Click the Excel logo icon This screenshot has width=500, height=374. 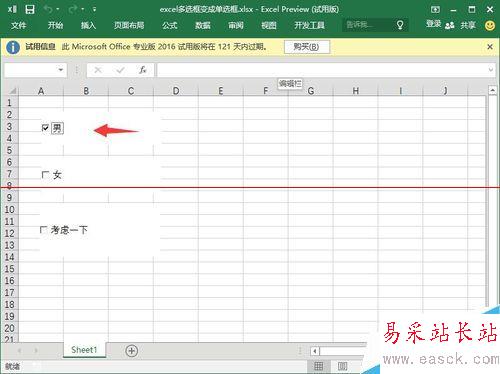click(12, 9)
